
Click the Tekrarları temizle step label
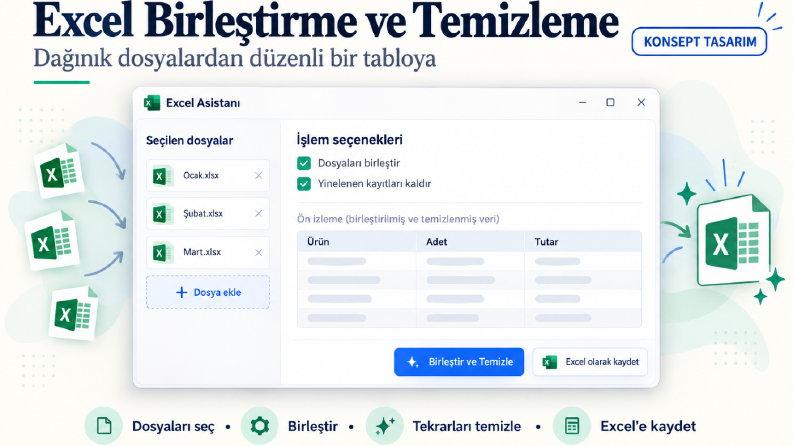466,426
